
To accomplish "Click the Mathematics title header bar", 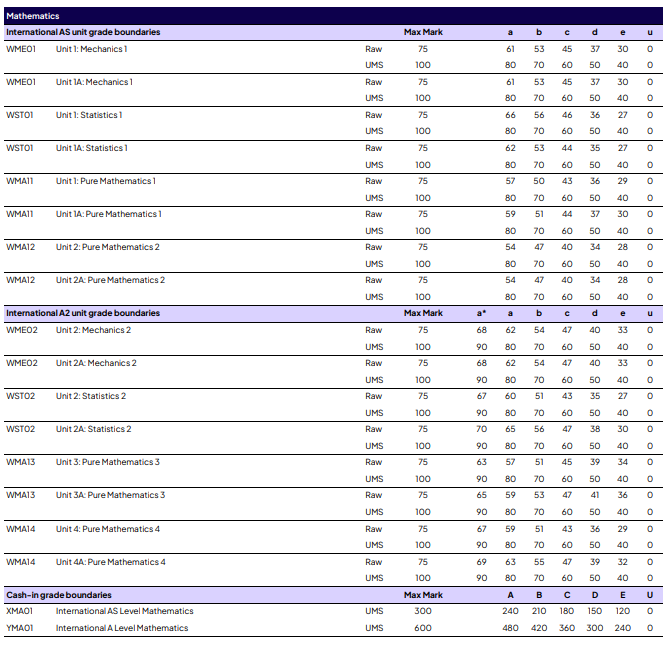I will pos(33,16).
